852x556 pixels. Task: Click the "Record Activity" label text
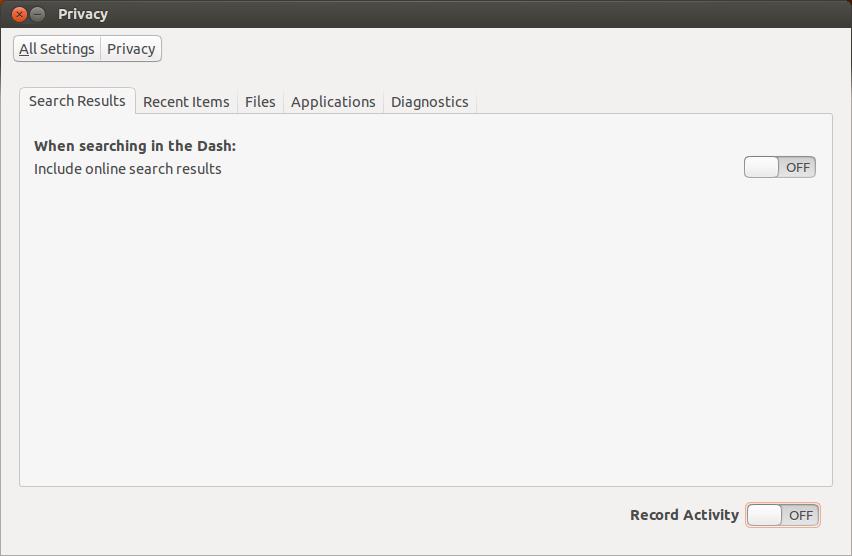[x=684, y=515]
